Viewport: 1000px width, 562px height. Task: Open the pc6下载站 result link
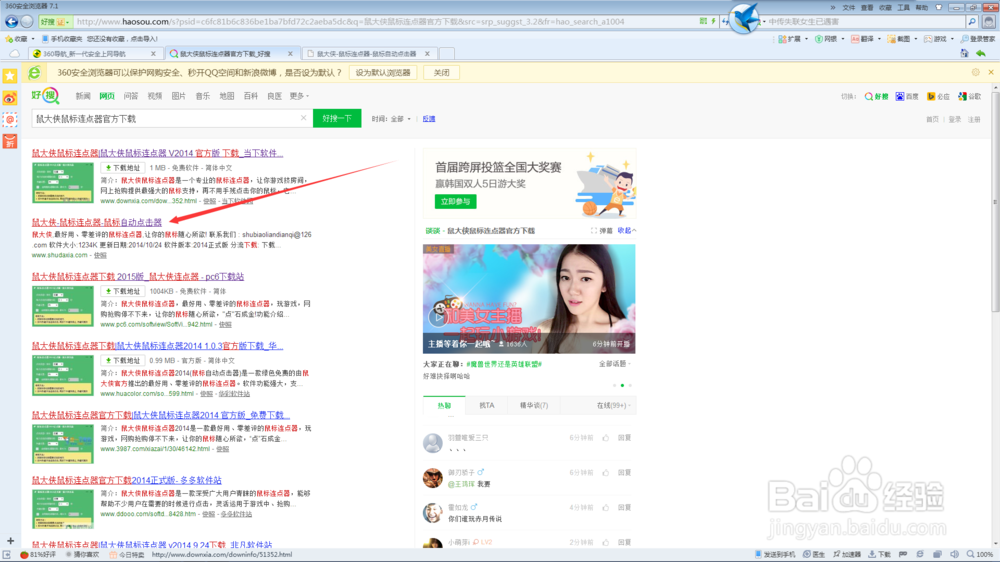(138, 276)
